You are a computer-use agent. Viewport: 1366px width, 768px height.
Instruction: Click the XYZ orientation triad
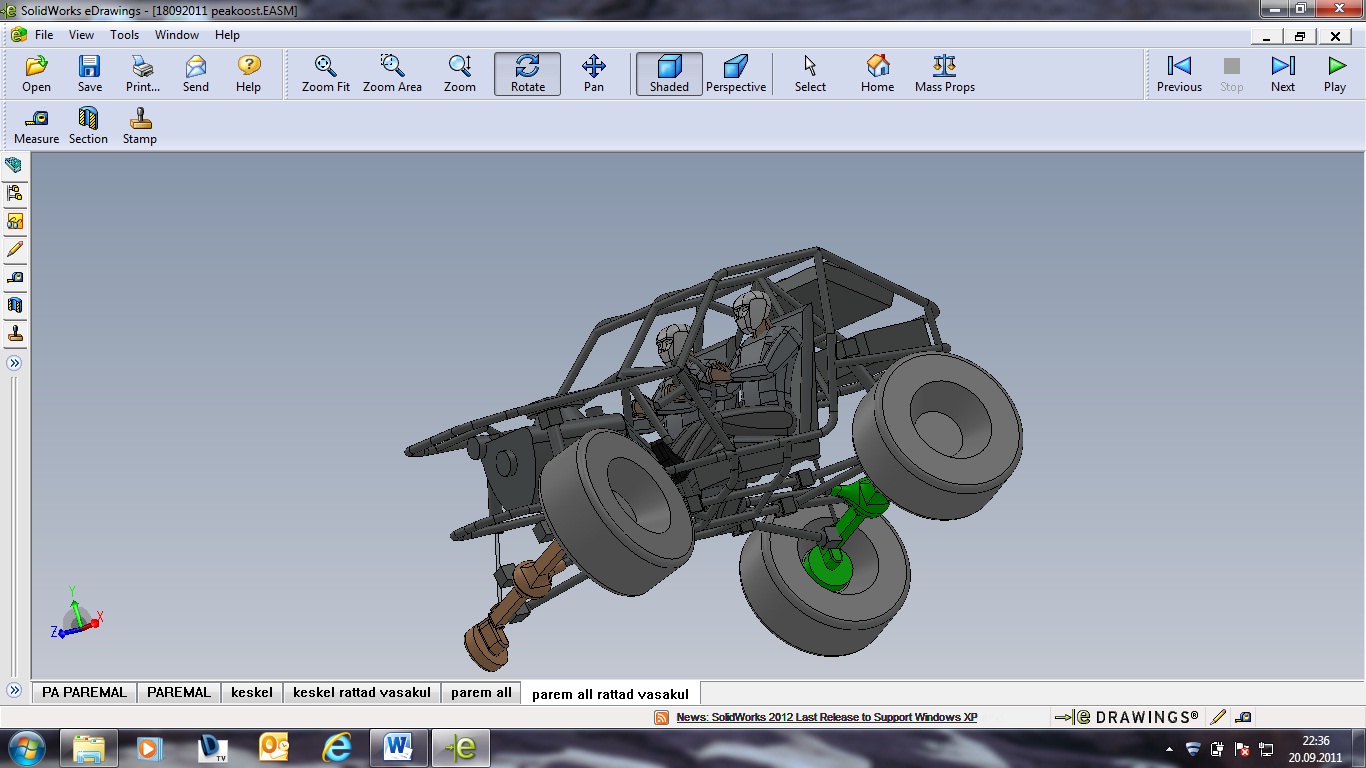[76, 612]
